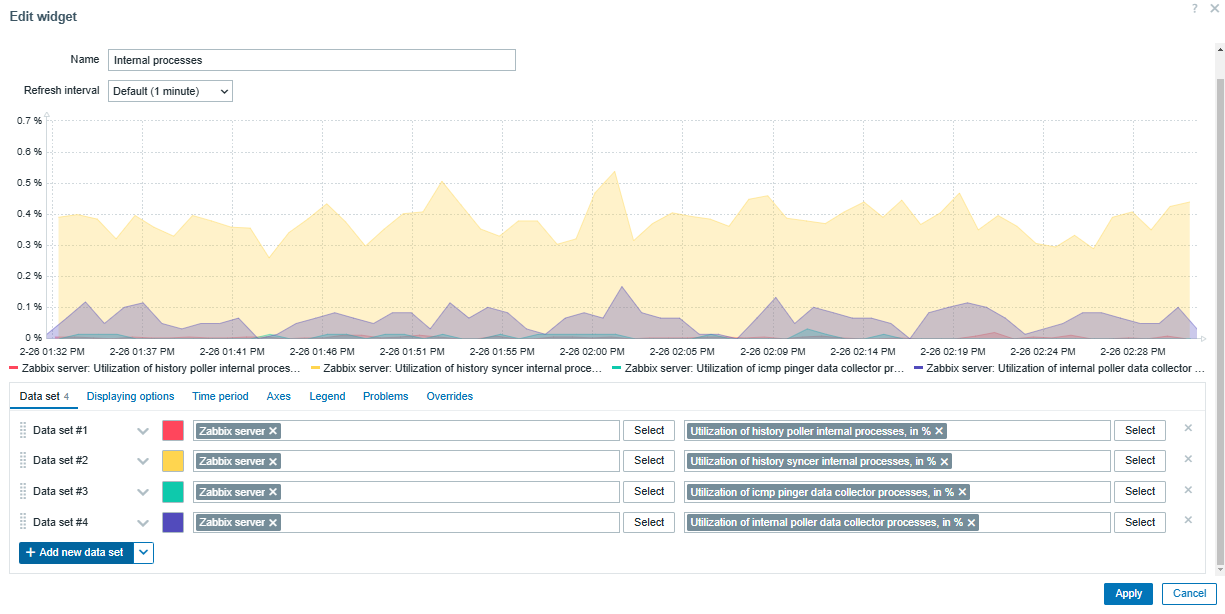
Task: Open the yellow color picker for Data set #2
Action: [173, 461]
